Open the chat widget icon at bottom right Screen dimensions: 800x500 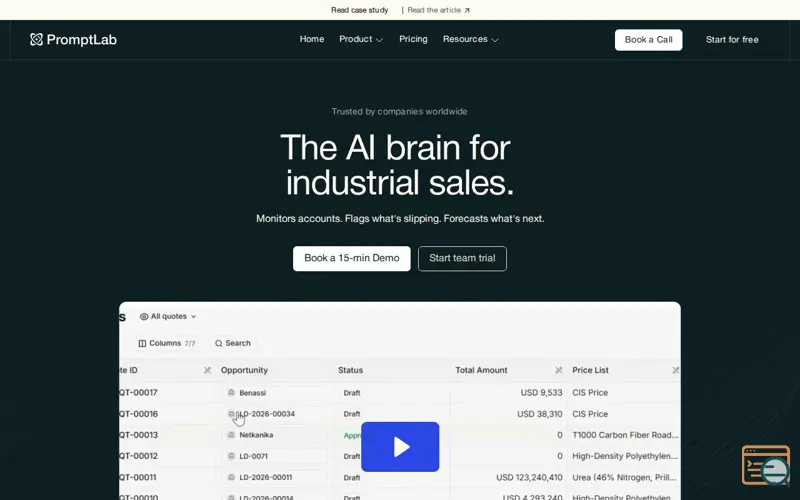(x=766, y=465)
